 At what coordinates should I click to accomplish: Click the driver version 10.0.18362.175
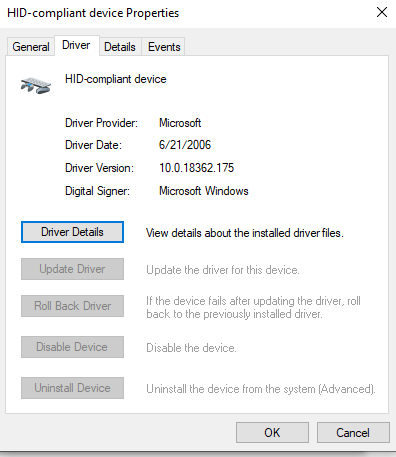197,168
